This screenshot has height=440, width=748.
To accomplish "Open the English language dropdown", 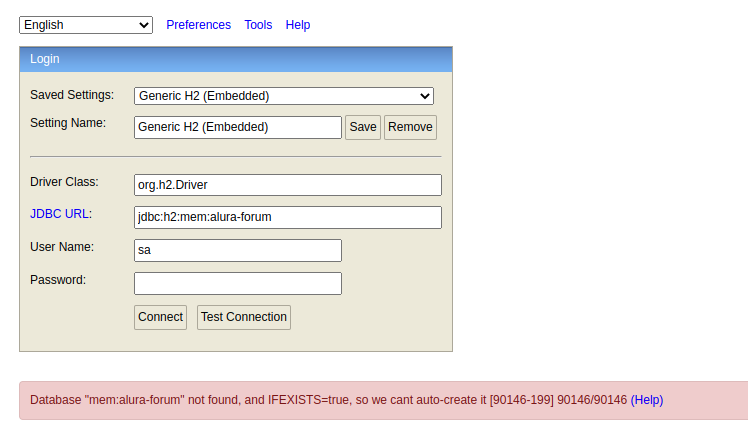I will click(x=86, y=25).
